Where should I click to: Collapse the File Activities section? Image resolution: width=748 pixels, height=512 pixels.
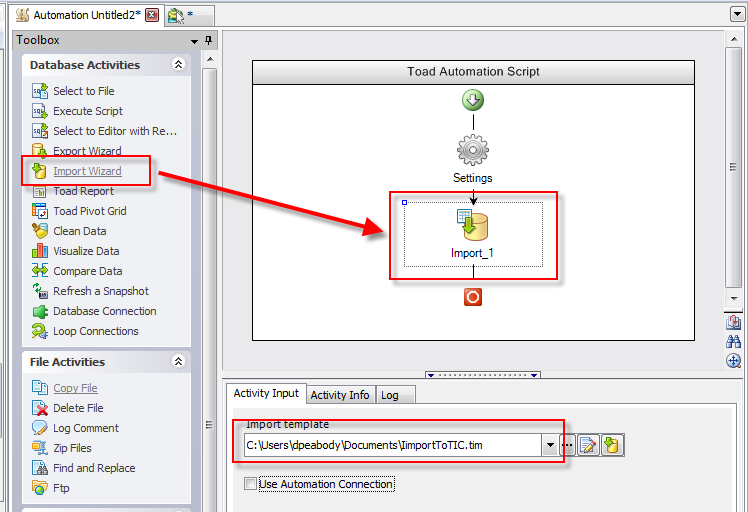[178, 361]
